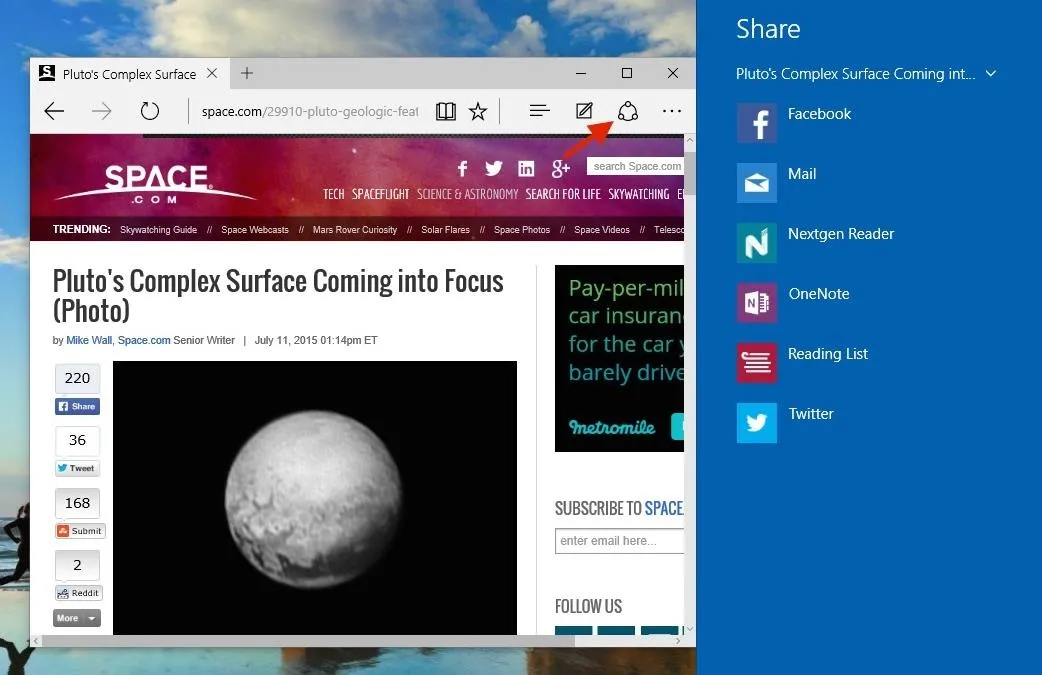Open the More actions ellipsis menu
The image size is (1042, 675).
(x=672, y=111)
